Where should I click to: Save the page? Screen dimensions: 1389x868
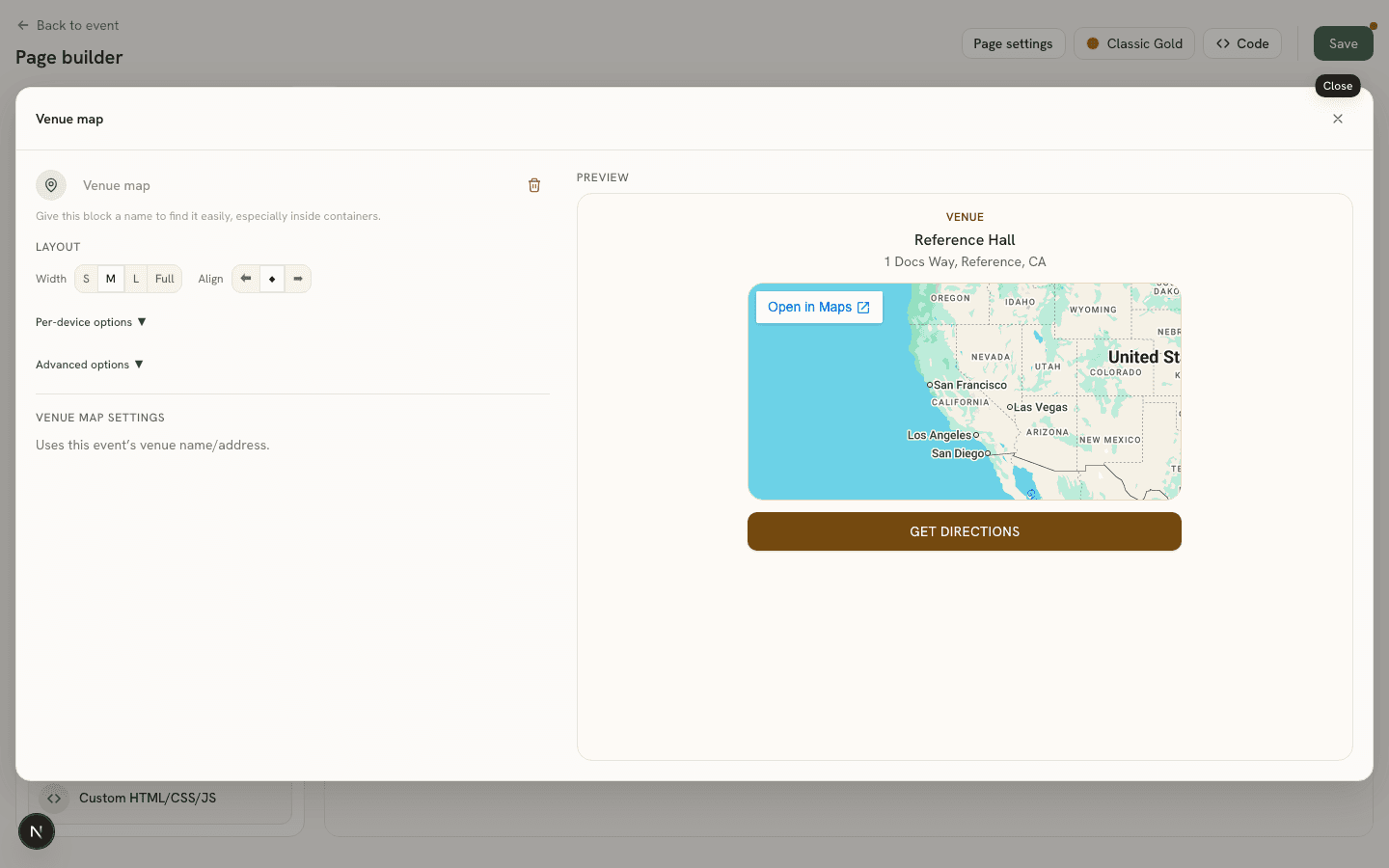point(1343,43)
